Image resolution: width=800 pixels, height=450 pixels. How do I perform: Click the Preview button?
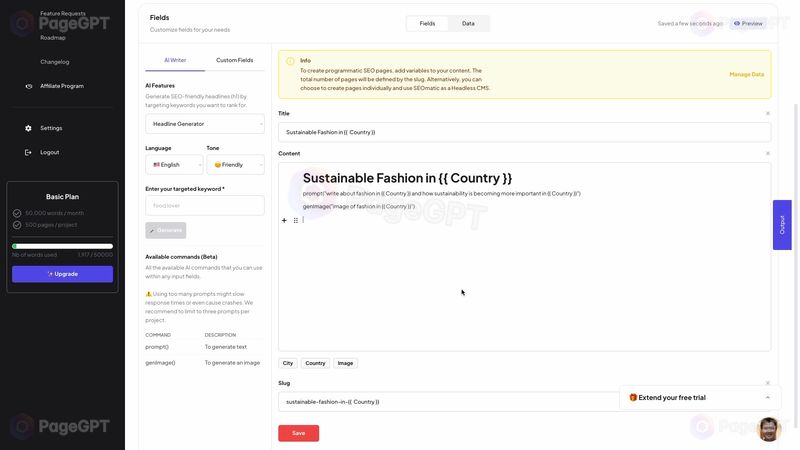point(748,23)
